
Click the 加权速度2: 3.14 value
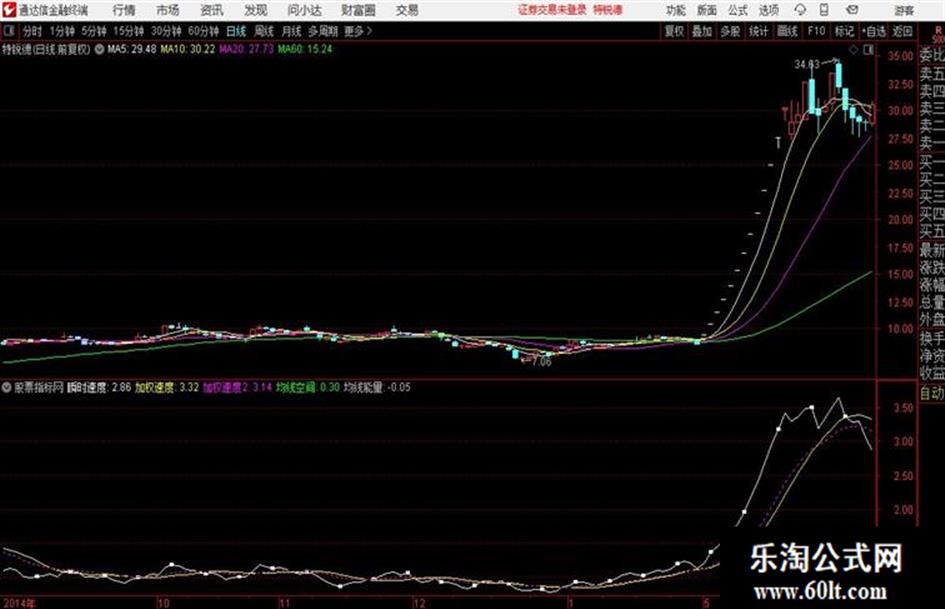237,387
